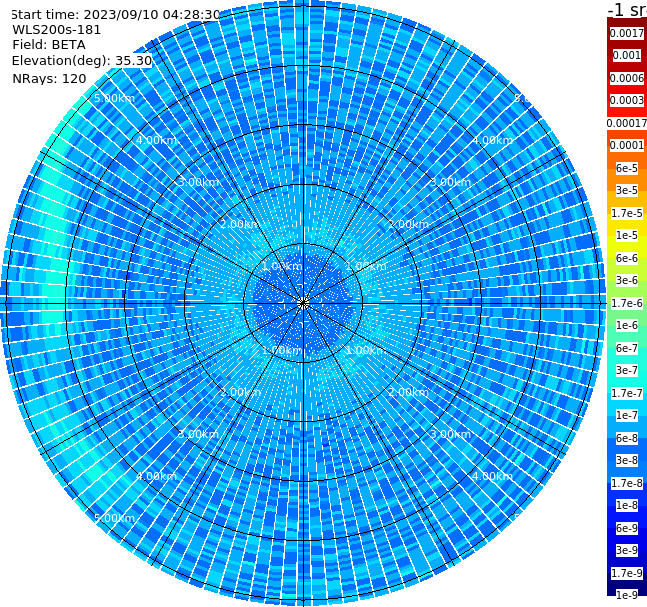
Task: Select the 1.7e-9 colorbar tick
Action: point(627,573)
